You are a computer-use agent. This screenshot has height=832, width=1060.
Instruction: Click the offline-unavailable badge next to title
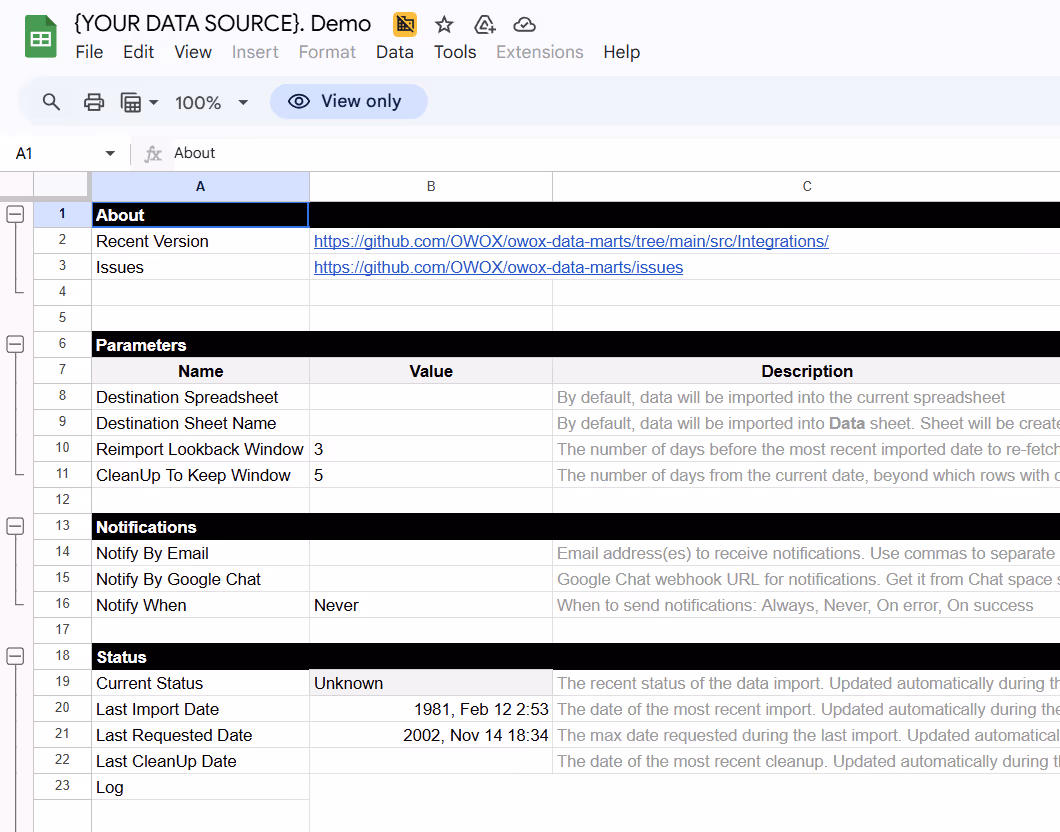(405, 24)
